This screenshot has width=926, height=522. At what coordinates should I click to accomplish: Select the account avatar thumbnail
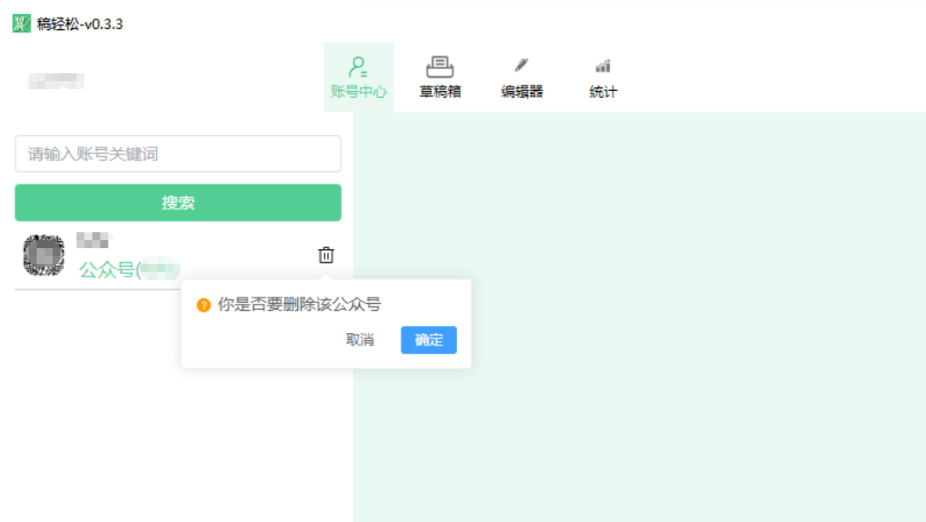click(44, 256)
